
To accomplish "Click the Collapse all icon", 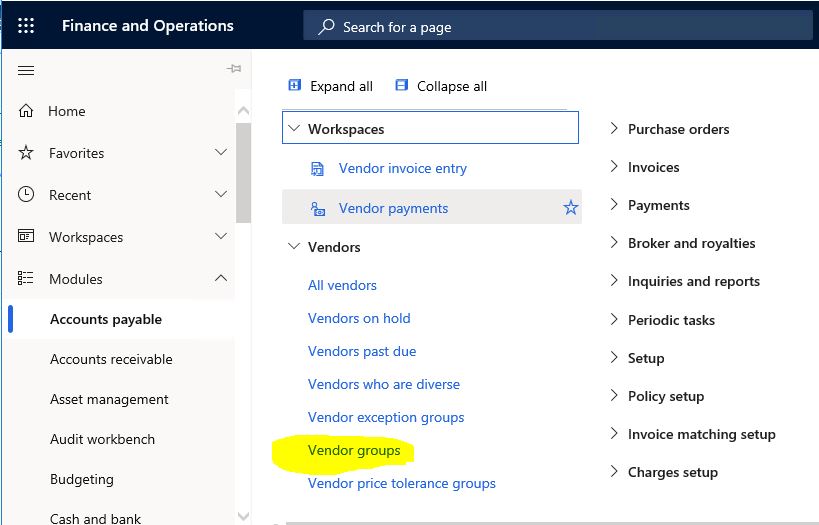I will tap(401, 85).
